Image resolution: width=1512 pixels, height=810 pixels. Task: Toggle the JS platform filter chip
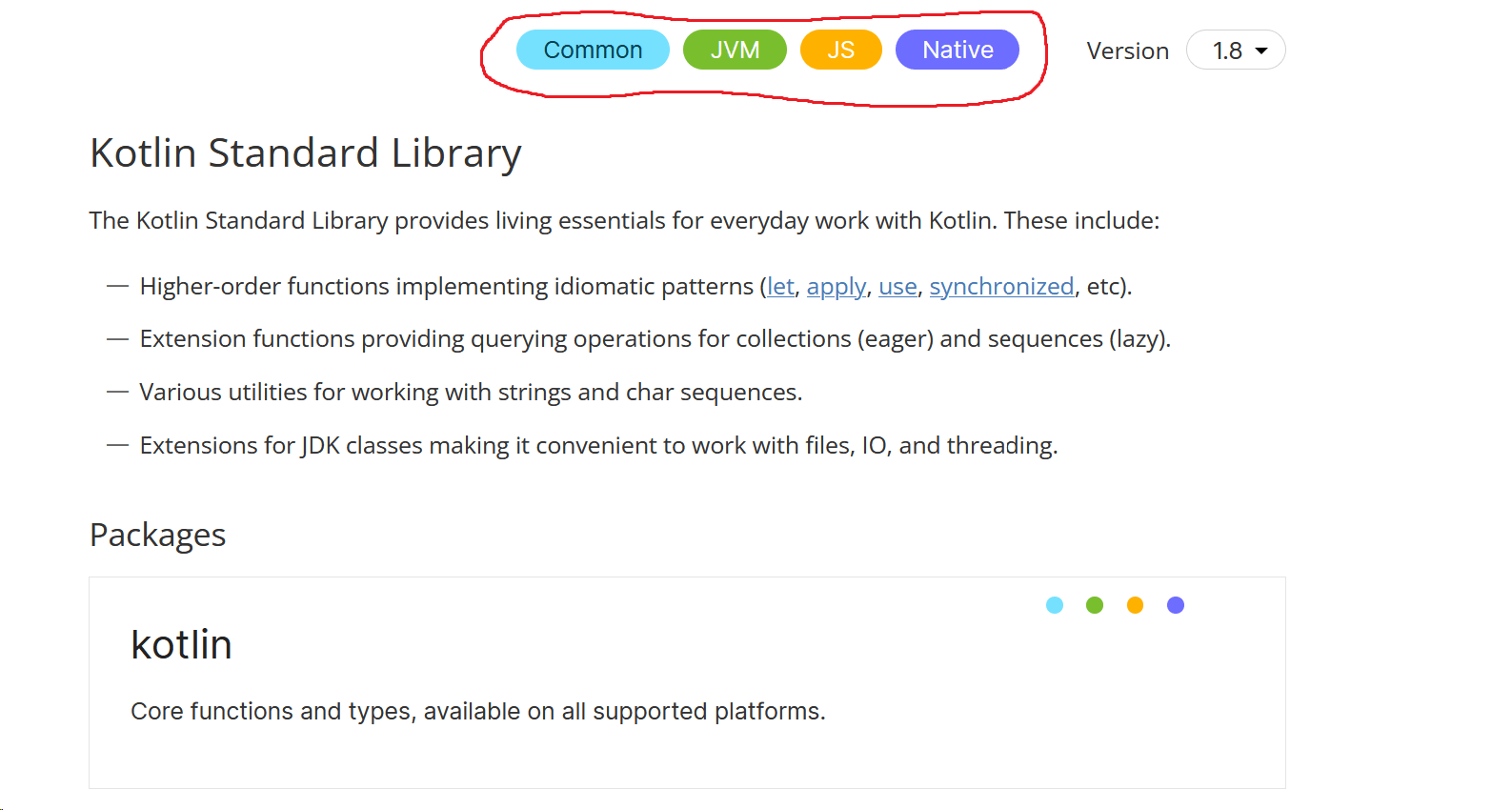840,50
